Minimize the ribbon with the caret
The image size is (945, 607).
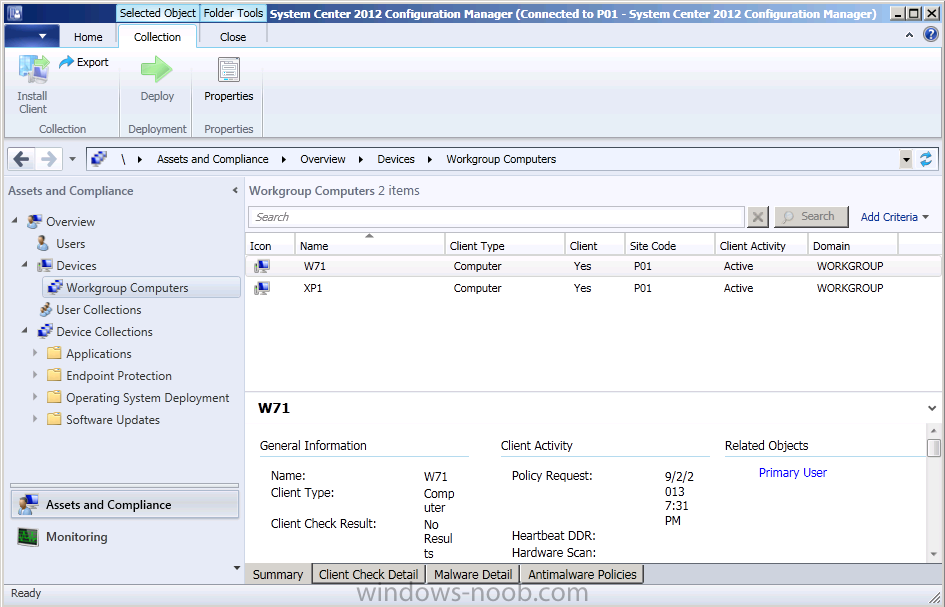[909, 36]
